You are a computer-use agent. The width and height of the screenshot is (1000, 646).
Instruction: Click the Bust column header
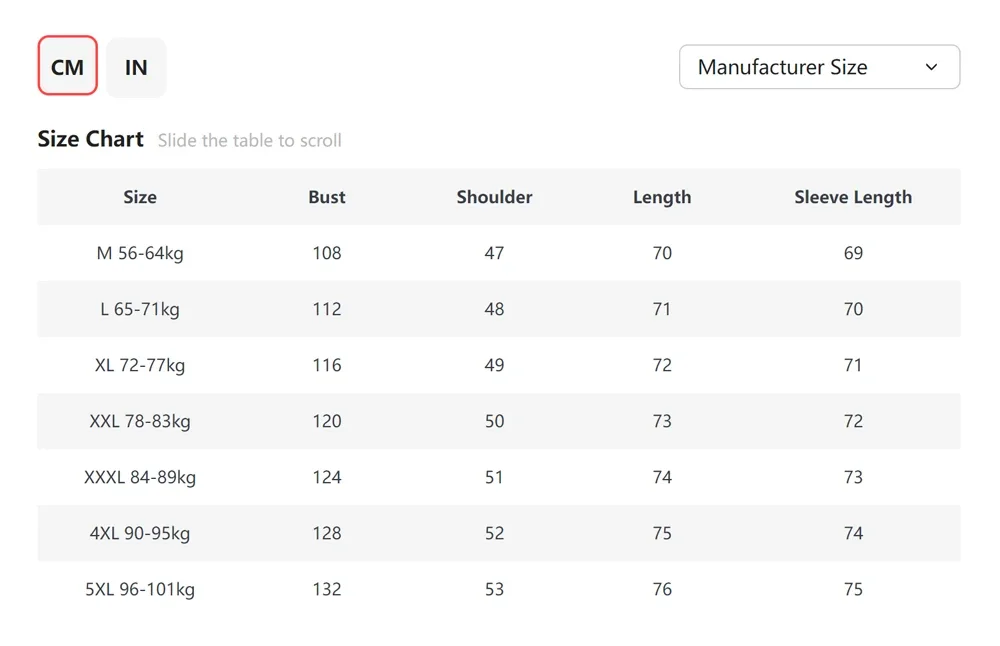pyautogui.click(x=327, y=197)
